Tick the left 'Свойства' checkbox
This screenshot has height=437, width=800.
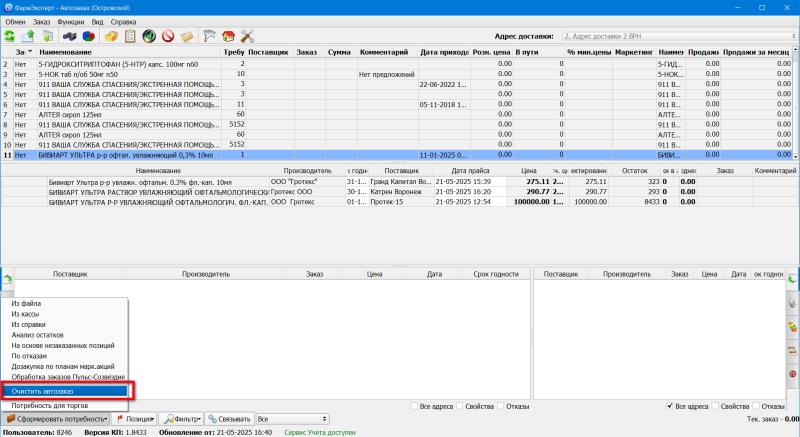click(460, 407)
